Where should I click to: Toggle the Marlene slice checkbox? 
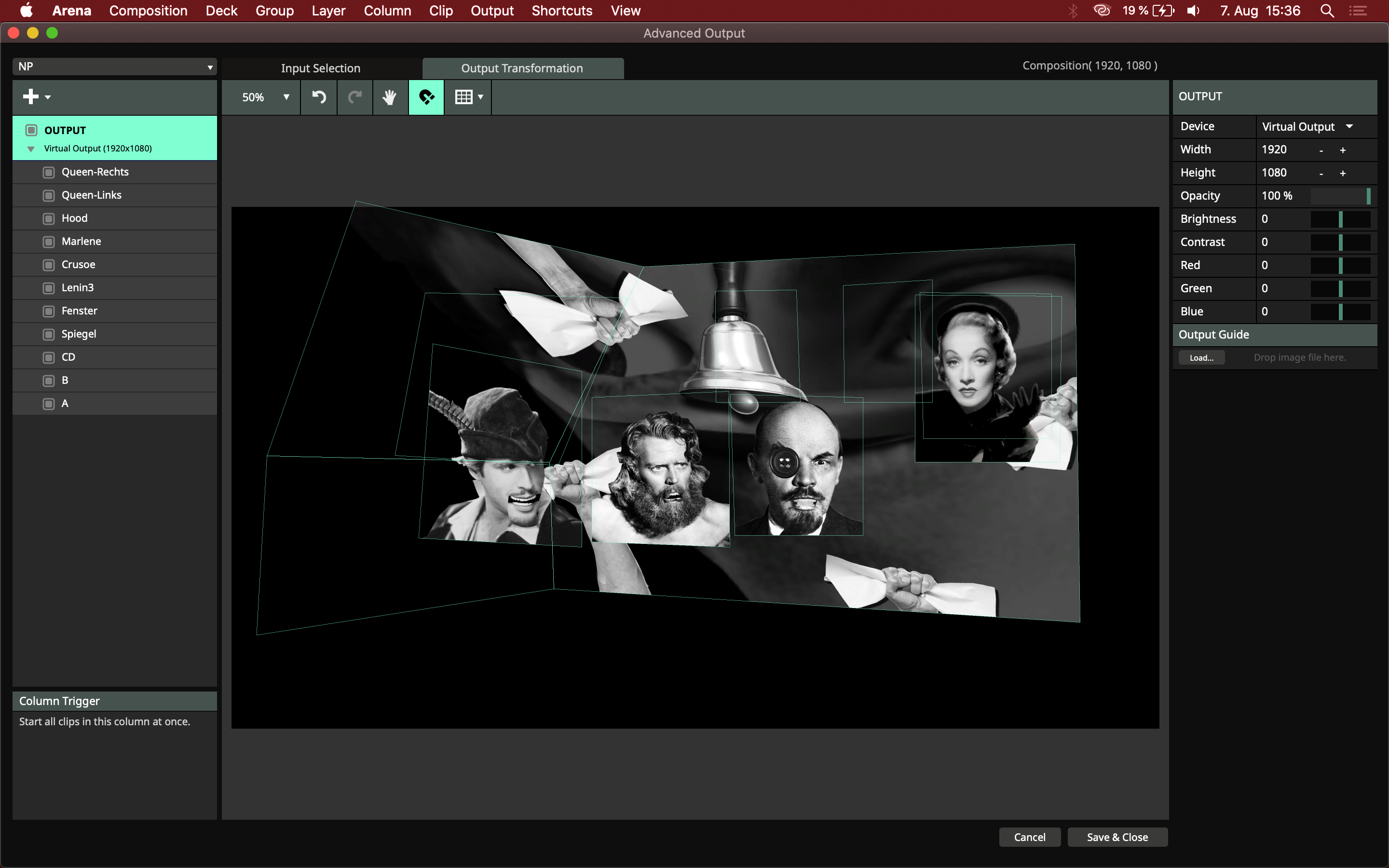pos(49,242)
